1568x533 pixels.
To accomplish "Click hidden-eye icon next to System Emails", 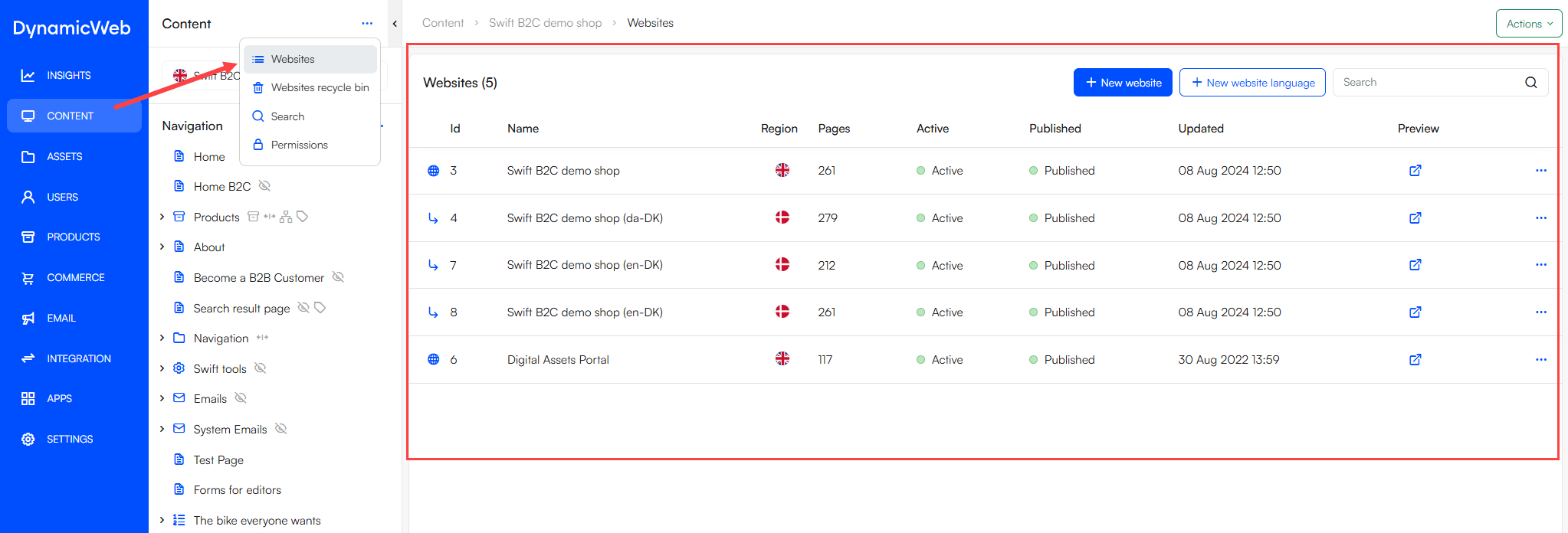I will [x=280, y=428].
